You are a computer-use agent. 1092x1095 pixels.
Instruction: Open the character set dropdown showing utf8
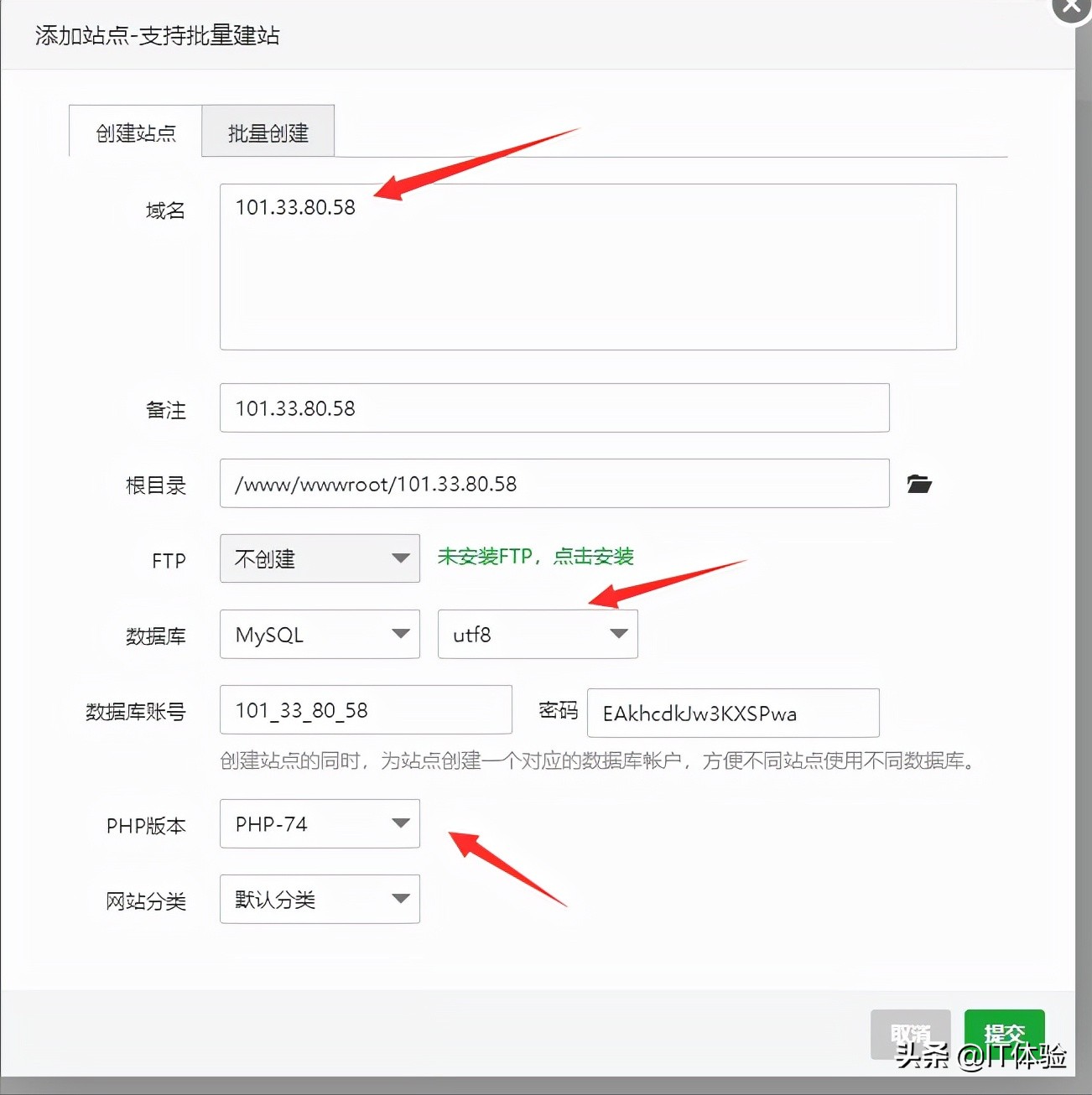click(x=537, y=634)
